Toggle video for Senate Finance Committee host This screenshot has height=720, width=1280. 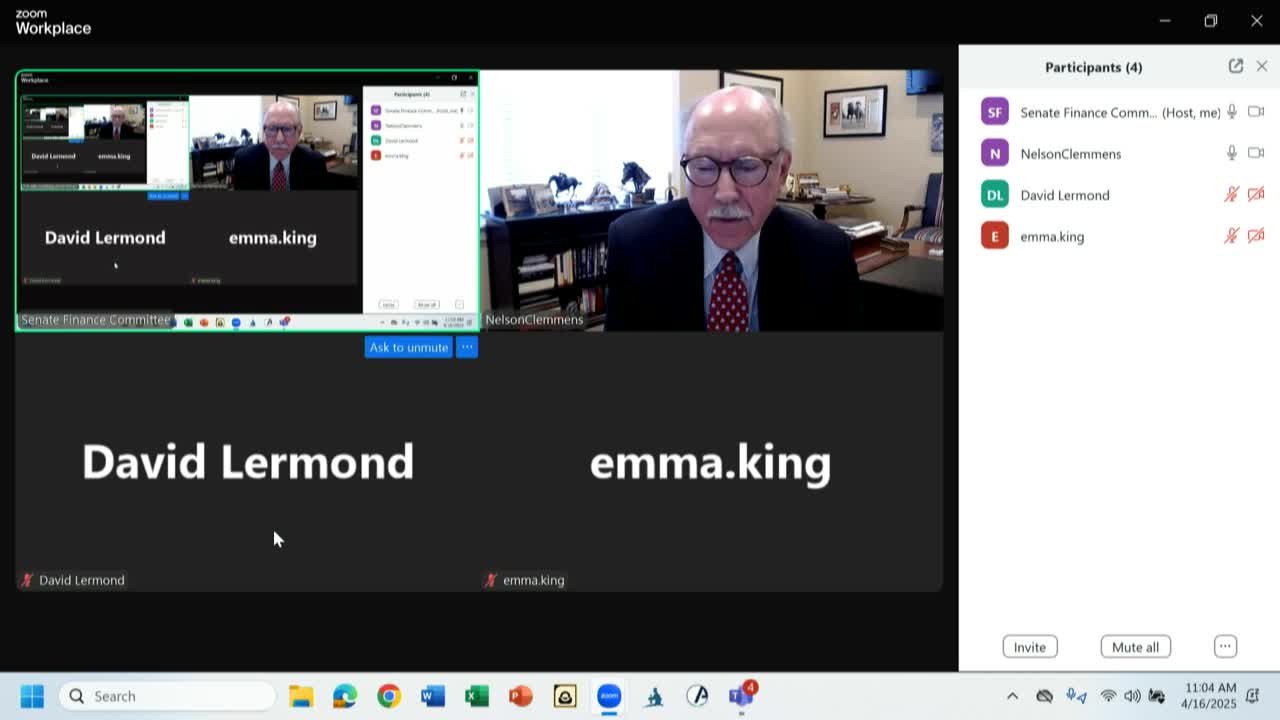[1256, 112]
